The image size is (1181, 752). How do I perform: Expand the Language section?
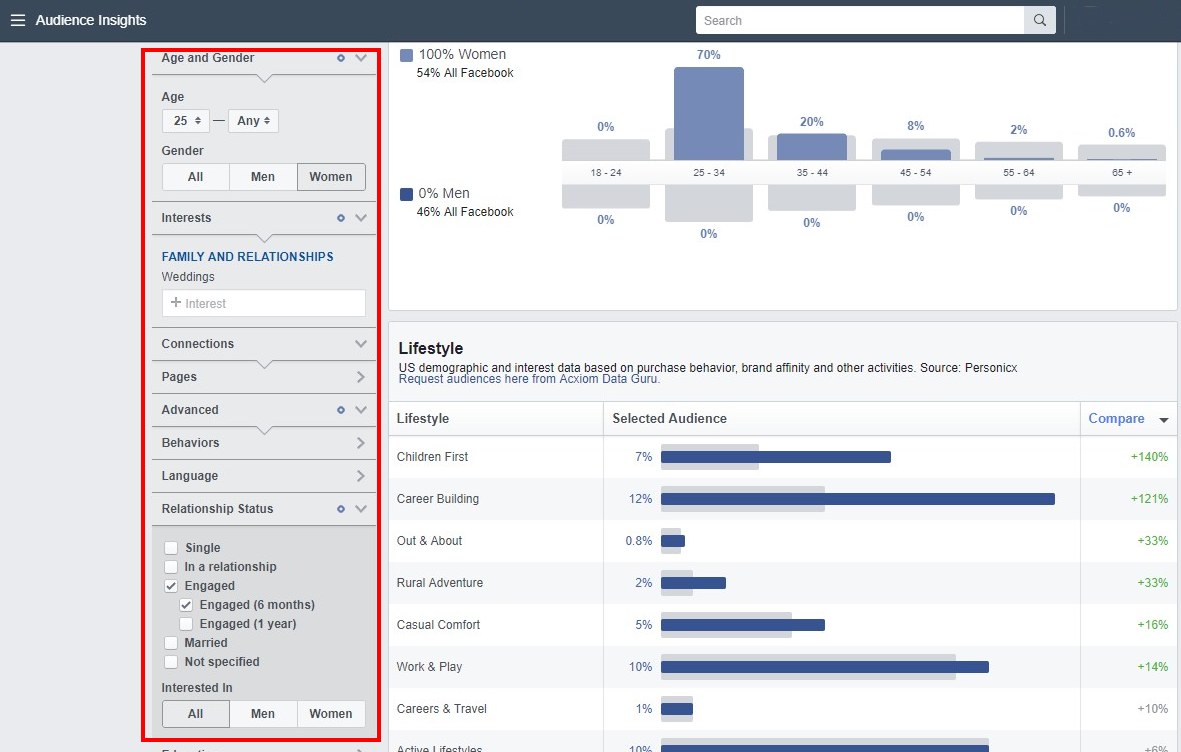pos(361,475)
